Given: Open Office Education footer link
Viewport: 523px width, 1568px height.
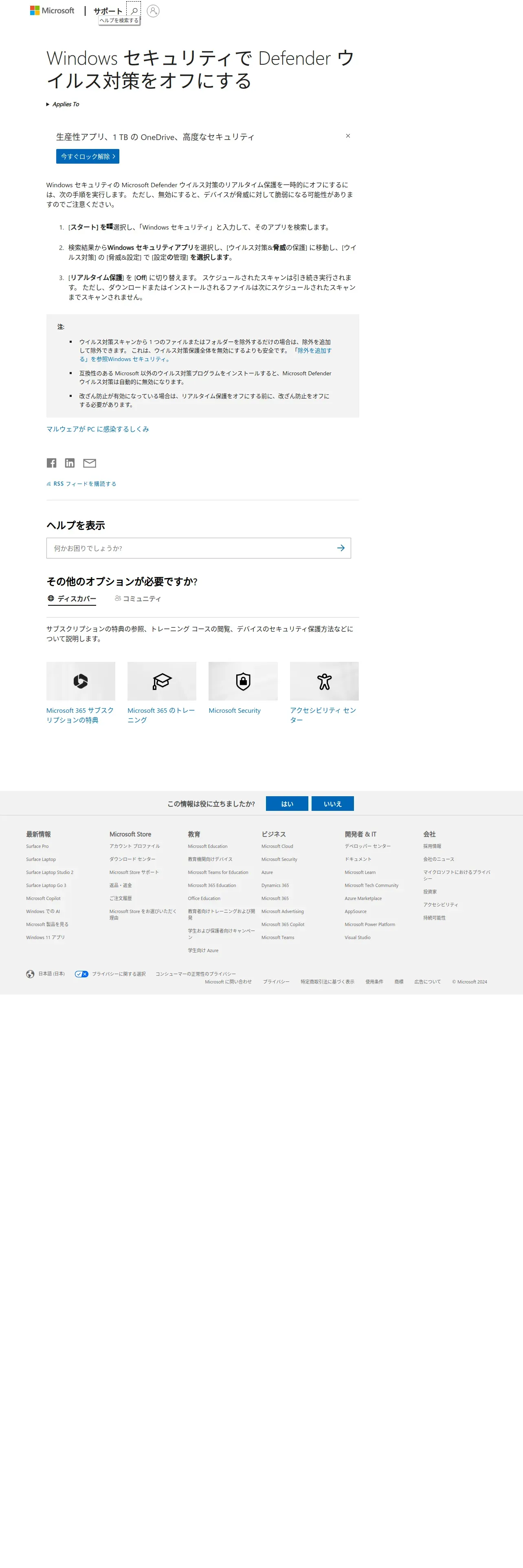Looking at the screenshot, I should 204,898.
